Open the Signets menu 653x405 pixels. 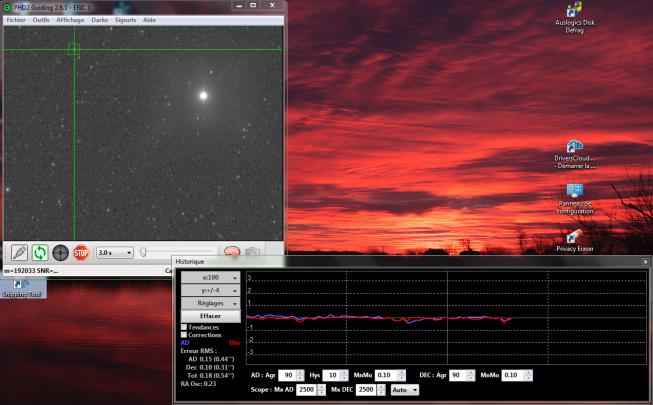click(x=125, y=20)
